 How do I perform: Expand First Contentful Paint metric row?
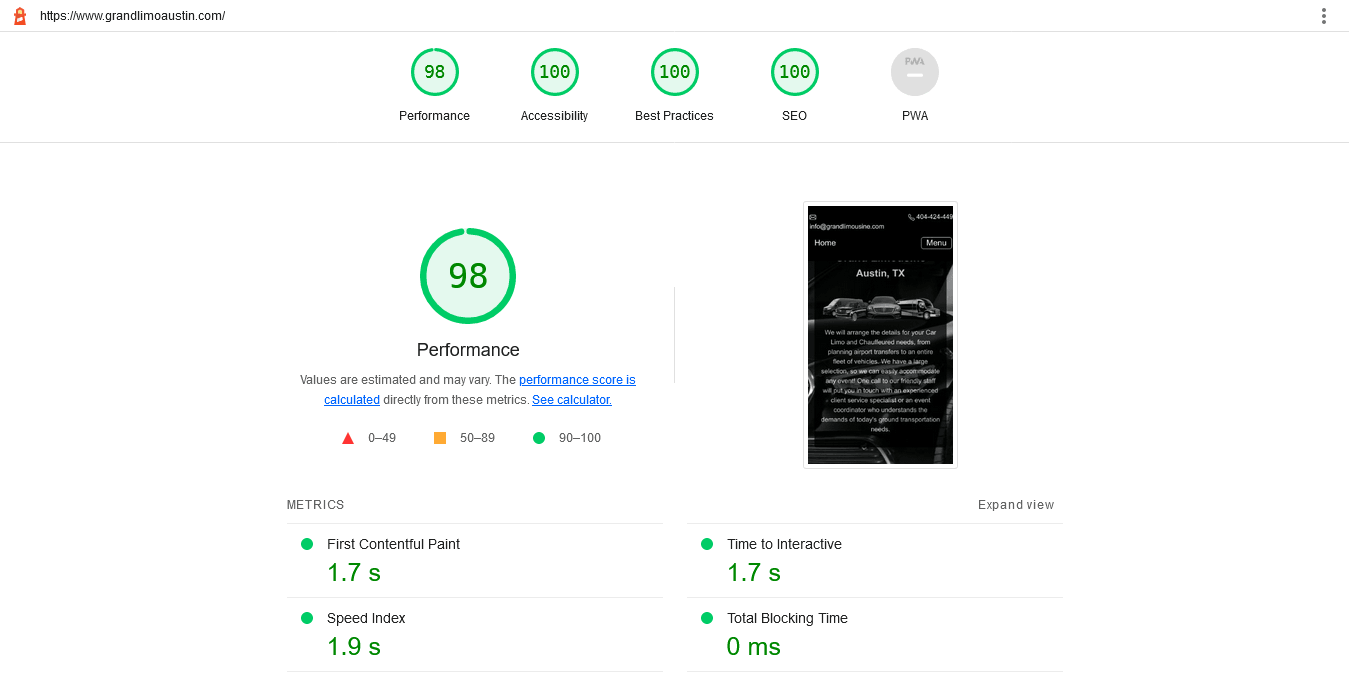475,561
